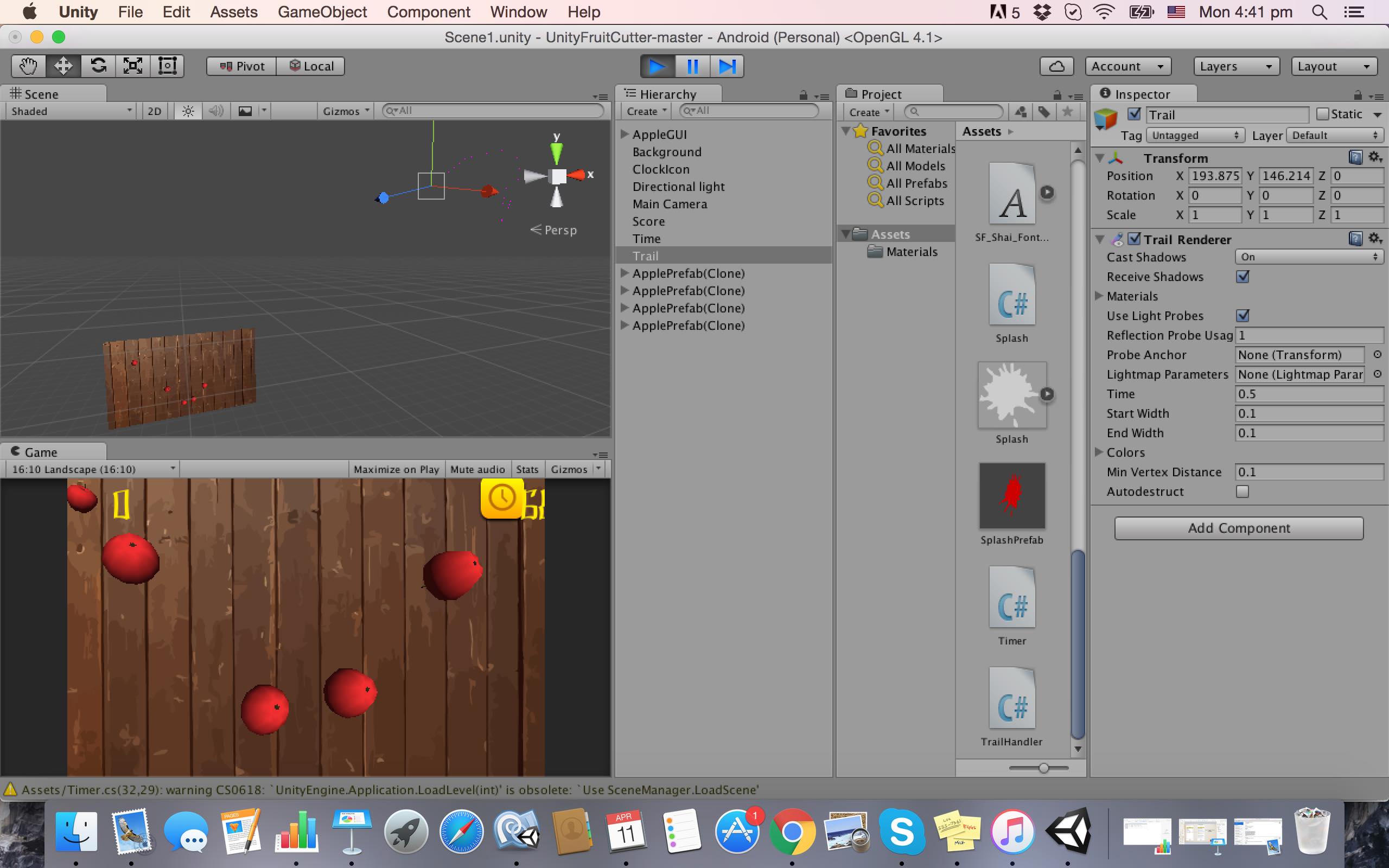Open the Account dropdown
Viewport: 1389px width, 868px height.
pyautogui.click(x=1127, y=66)
